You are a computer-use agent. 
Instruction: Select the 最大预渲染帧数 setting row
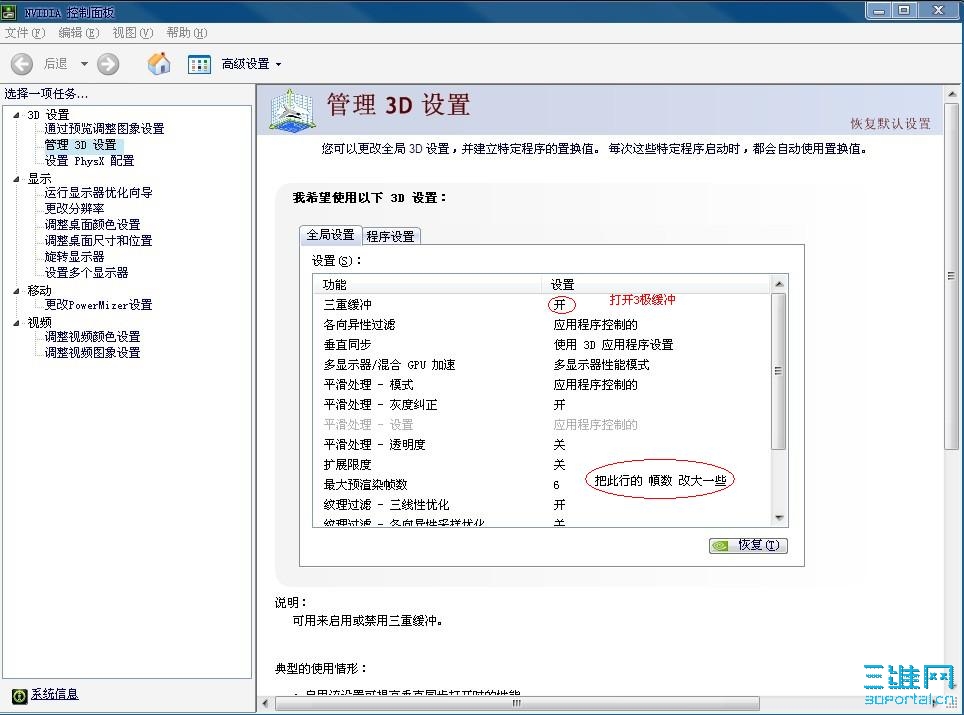542,484
